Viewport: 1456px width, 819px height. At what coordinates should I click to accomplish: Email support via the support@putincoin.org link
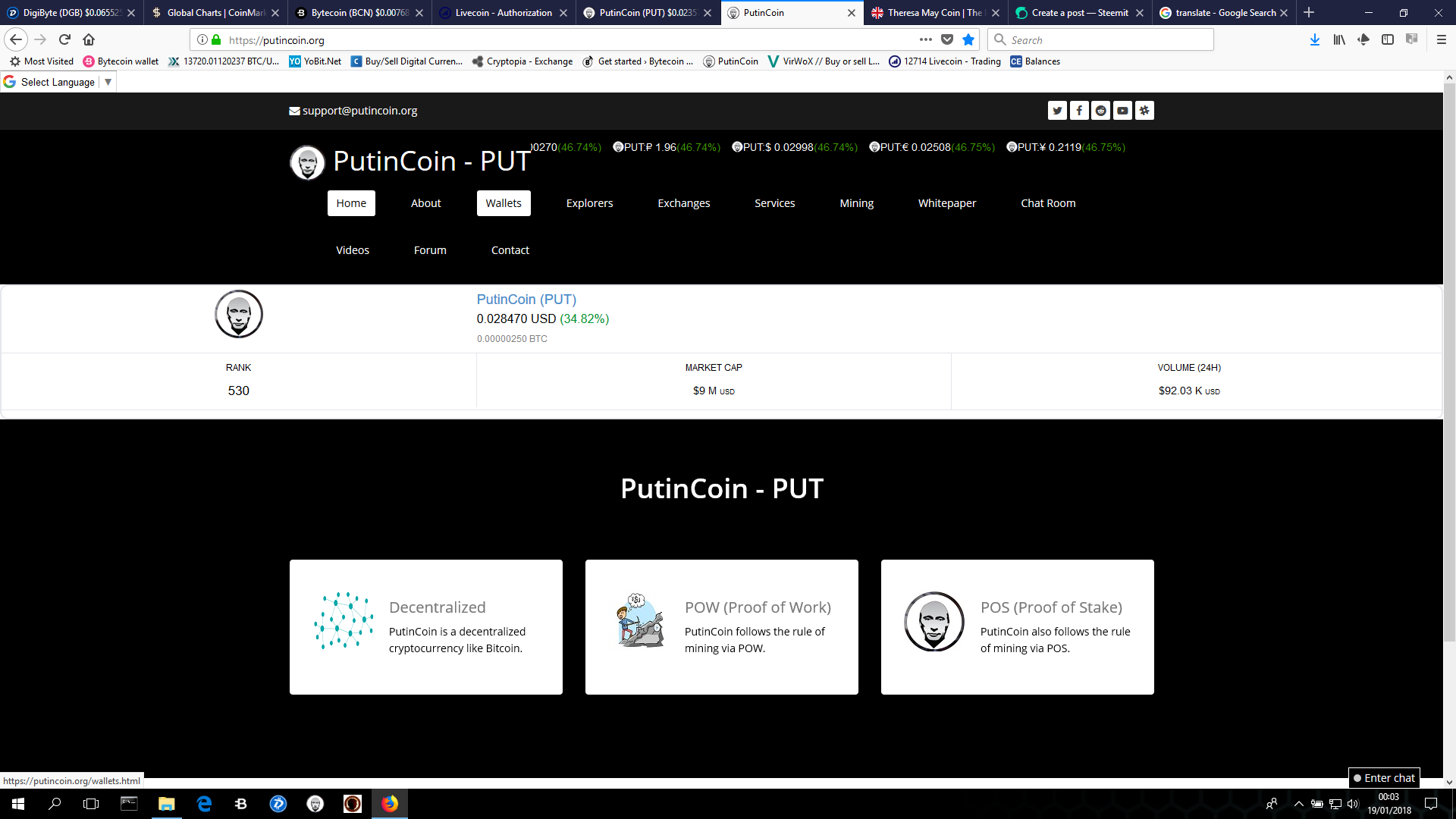[x=359, y=110]
